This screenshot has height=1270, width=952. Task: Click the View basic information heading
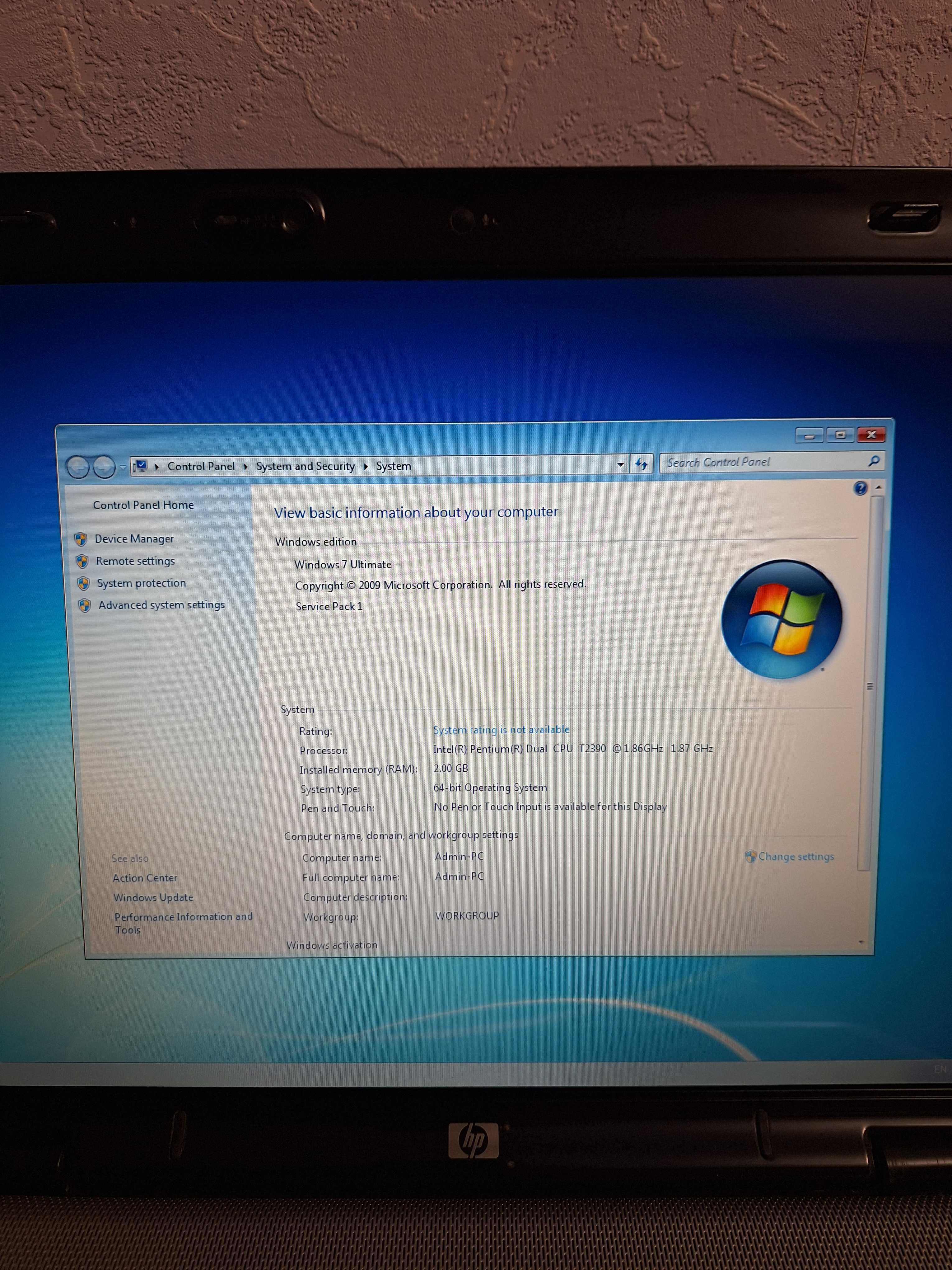pyautogui.click(x=416, y=512)
